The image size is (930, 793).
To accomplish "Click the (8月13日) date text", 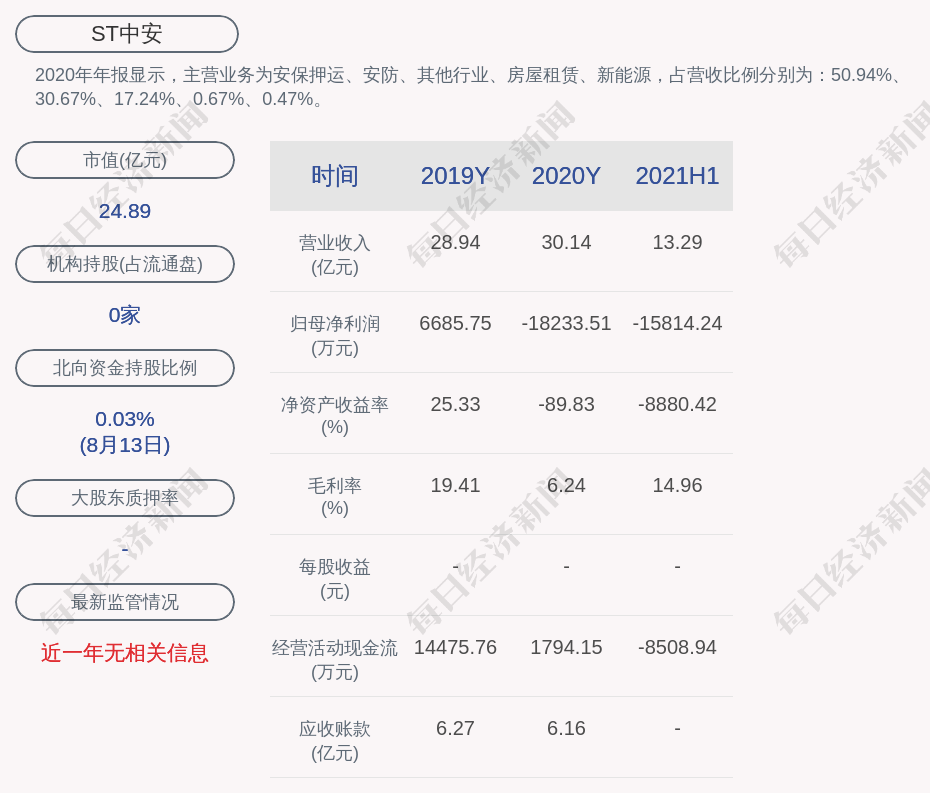I will (x=125, y=445).
